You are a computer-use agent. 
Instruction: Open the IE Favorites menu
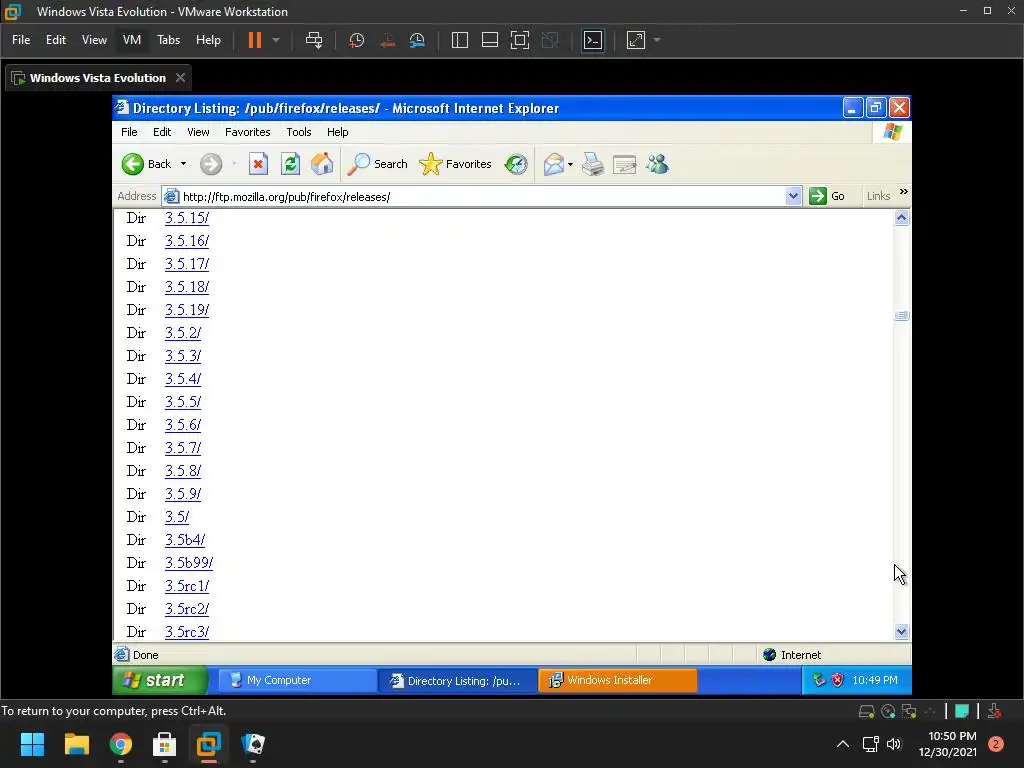pos(248,132)
